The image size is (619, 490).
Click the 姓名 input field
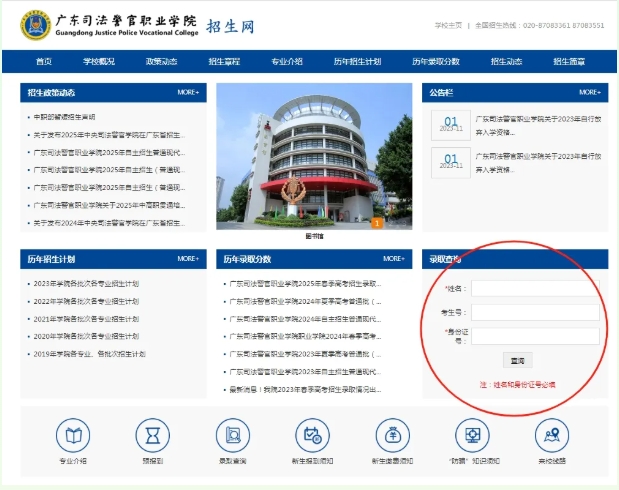(x=535, y=288)
